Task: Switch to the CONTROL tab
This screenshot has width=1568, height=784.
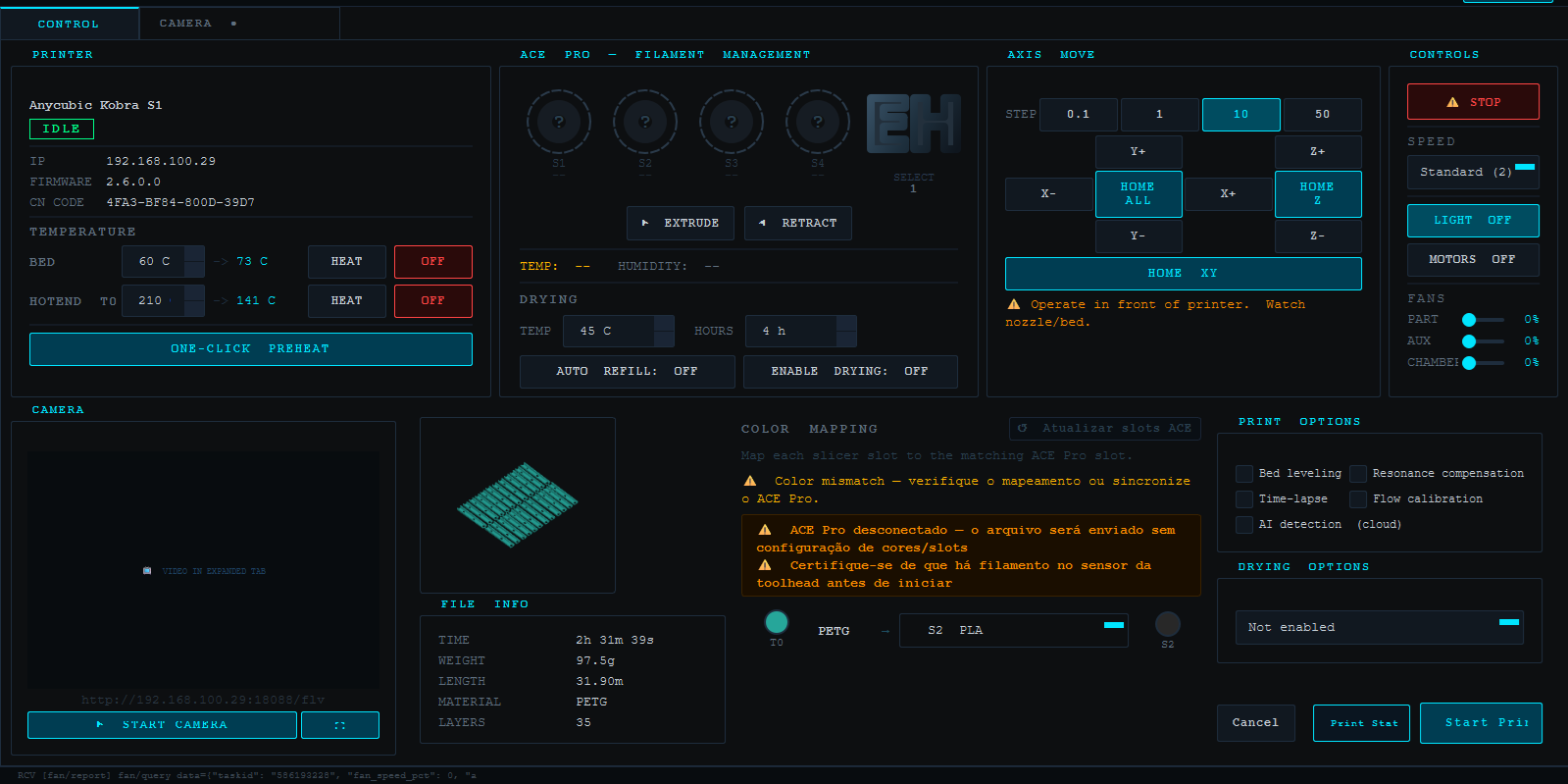Action: (69, 24)
